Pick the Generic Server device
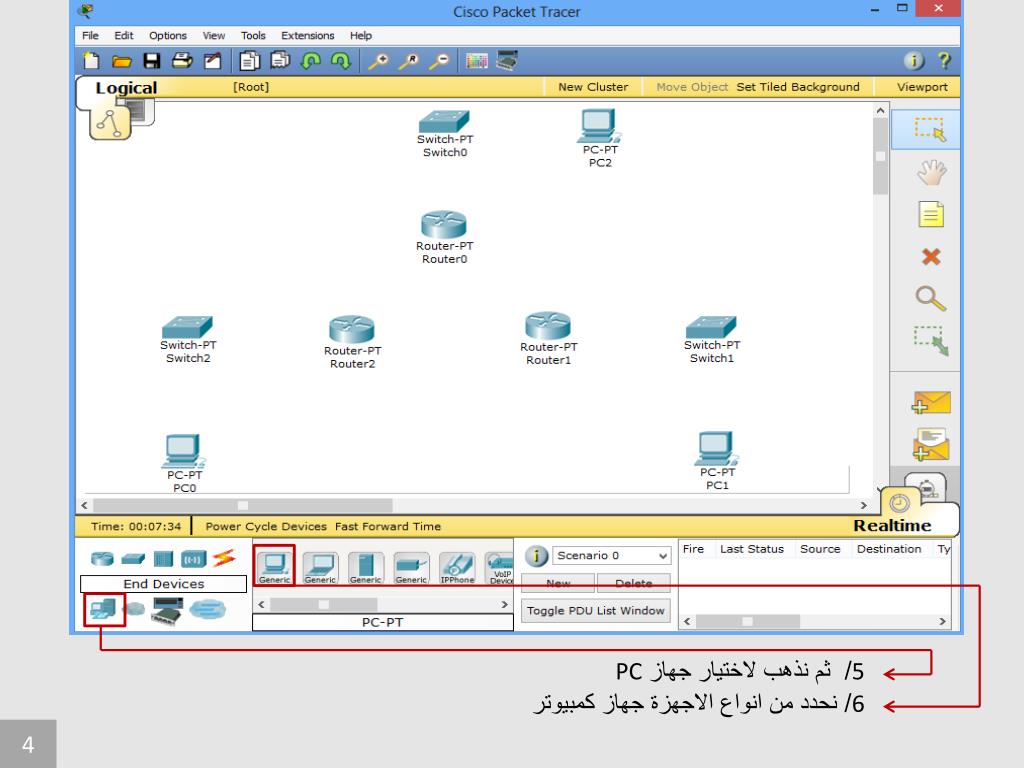This screenshot has width=1024, height=768. pos(365,568)
